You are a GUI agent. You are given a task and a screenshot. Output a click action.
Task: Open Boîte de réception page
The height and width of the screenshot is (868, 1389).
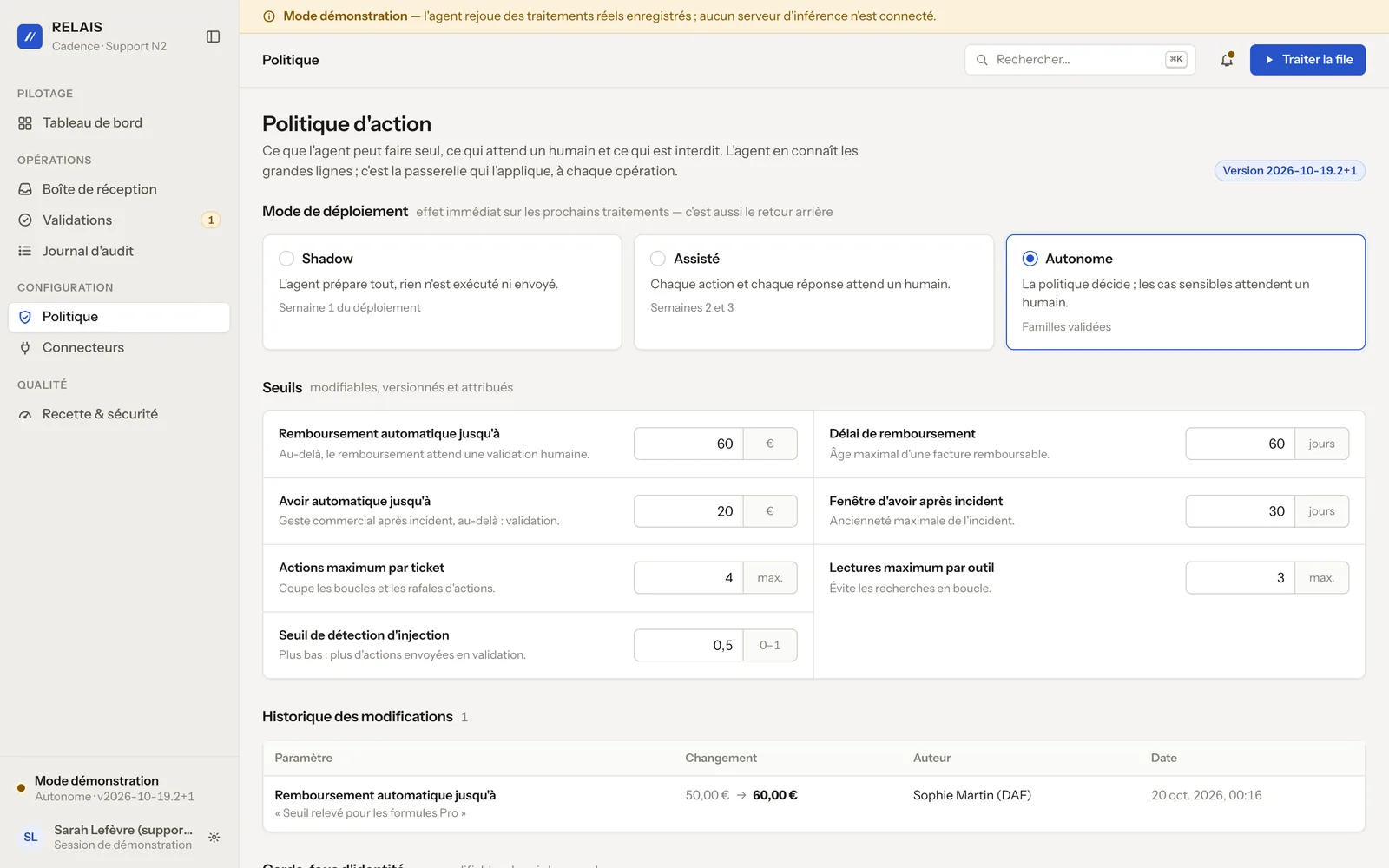click(119, 189)
